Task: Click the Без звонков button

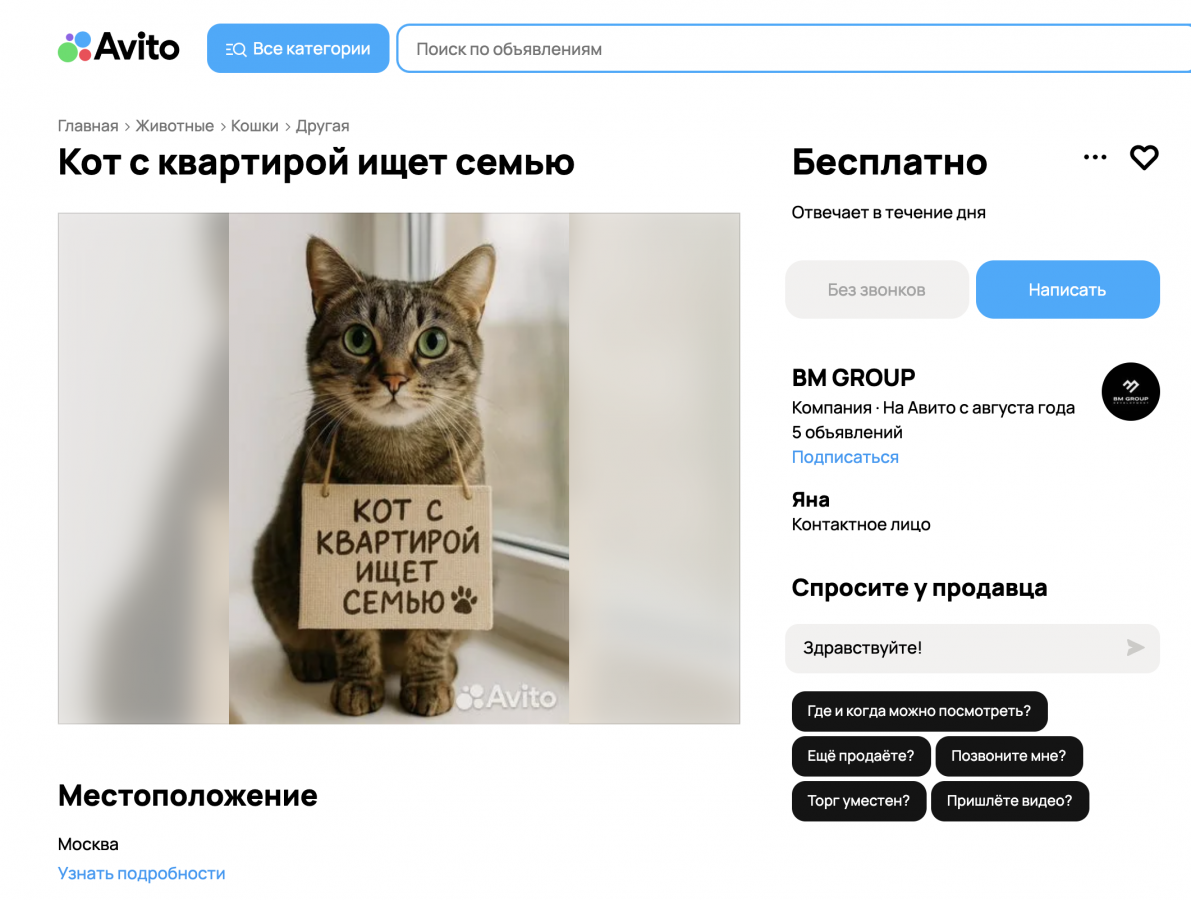Action: (877, 289)
